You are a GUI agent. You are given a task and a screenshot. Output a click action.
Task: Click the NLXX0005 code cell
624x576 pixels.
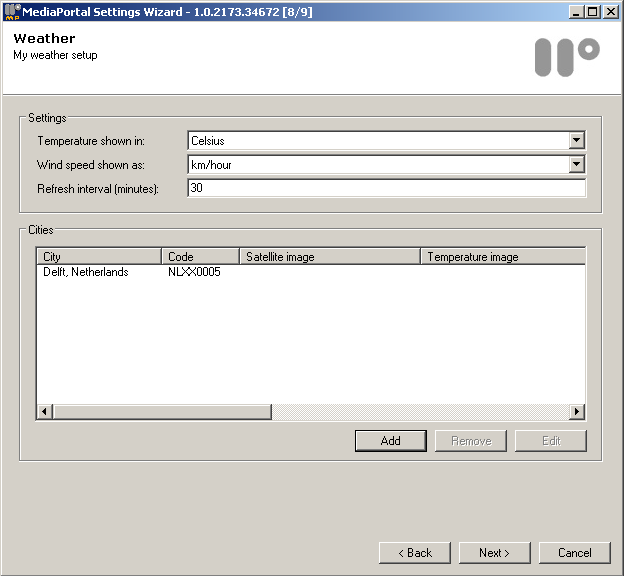[194, 272]
